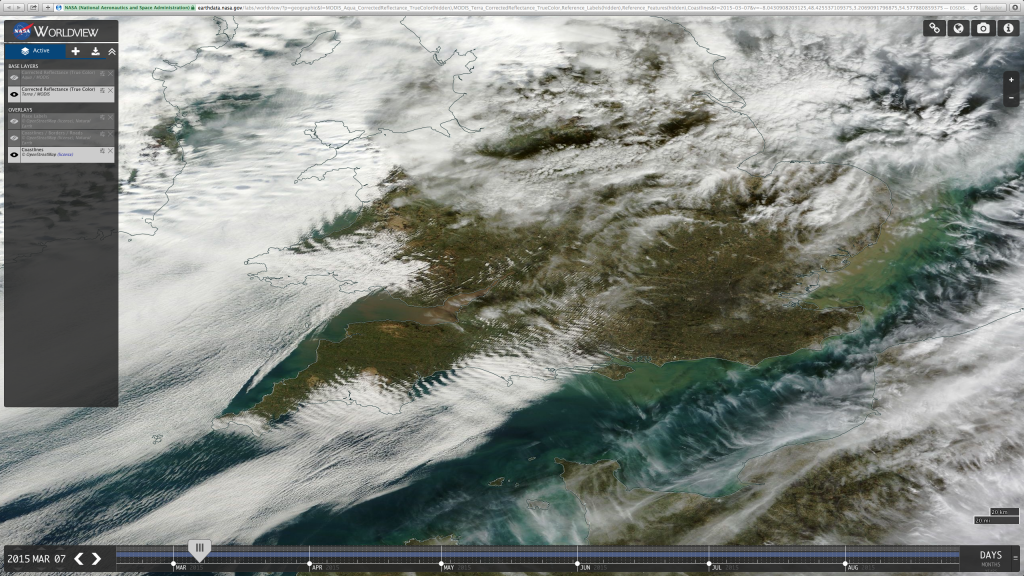This screenshot has height=576, width=1024.
Task: Open the information menu
Action: (x=1008, y=28)
